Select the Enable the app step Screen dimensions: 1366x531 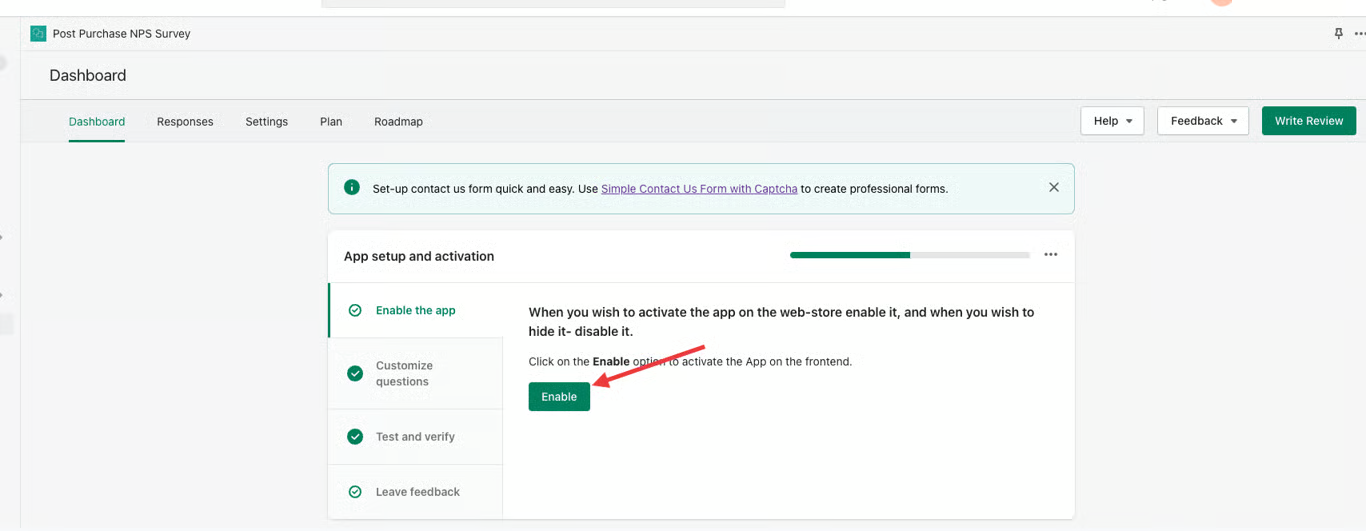click(415, 310)
